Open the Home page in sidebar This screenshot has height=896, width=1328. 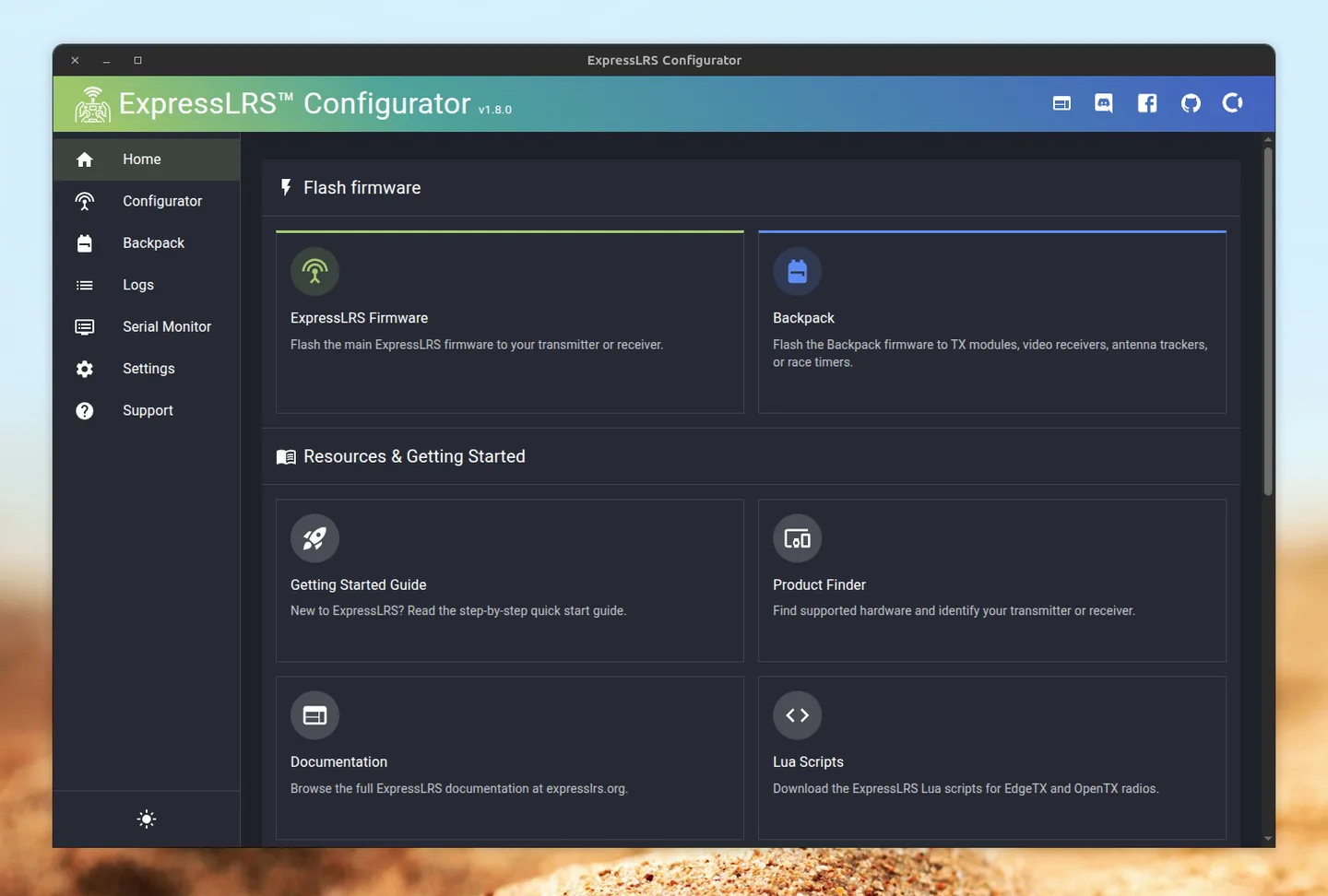147,159
